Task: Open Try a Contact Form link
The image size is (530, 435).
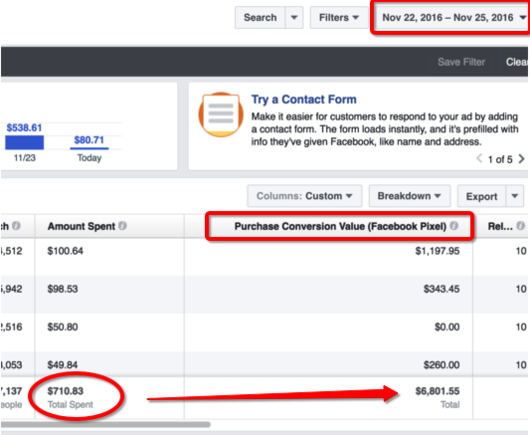Action: [304, 99]
